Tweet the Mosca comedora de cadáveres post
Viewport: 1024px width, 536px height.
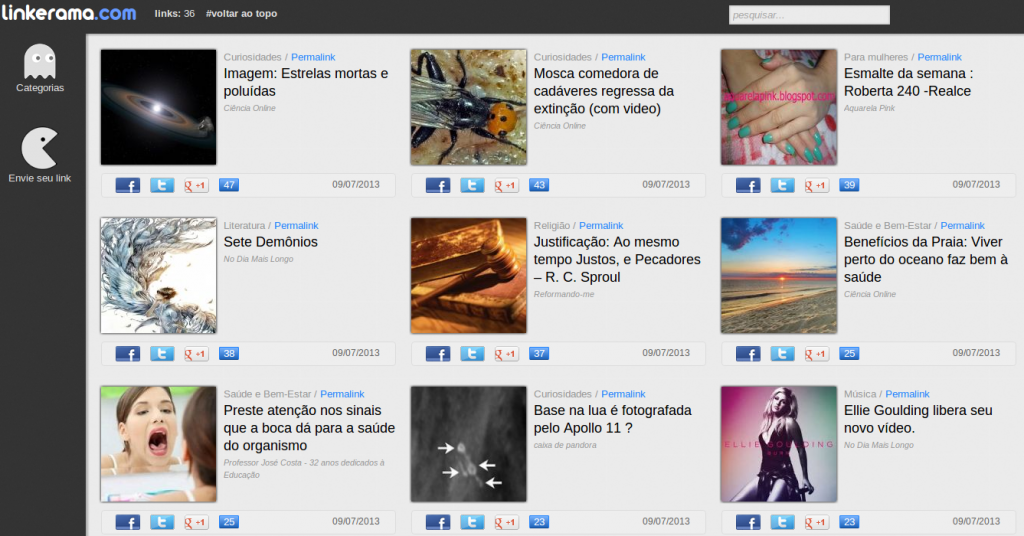[x=472, y=185]
